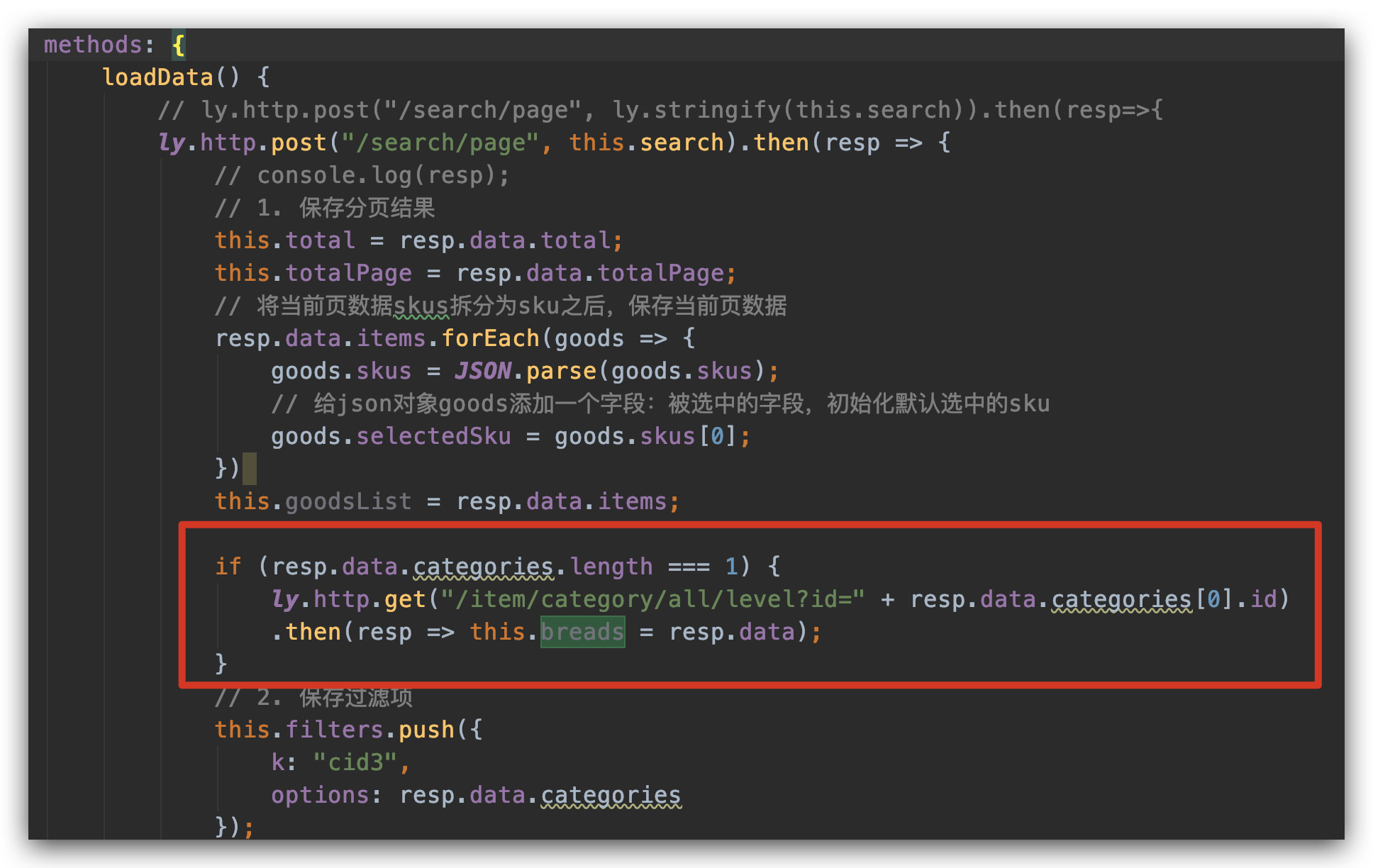
Task: Click 'options' key in filters object
Action: pyautogui.click(x=320, y=795)
